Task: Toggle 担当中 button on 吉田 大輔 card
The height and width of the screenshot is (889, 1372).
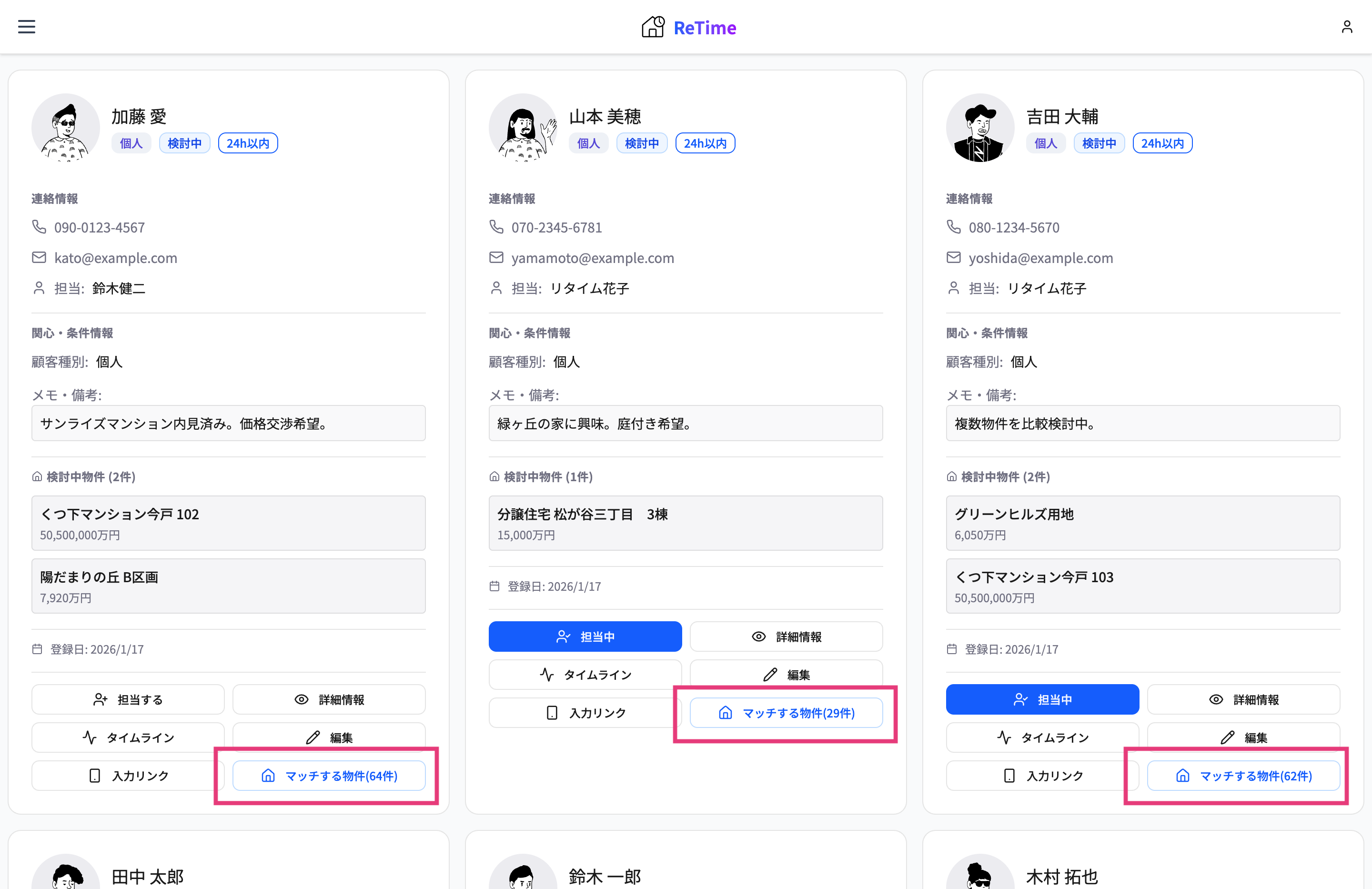Action: 1042,699
